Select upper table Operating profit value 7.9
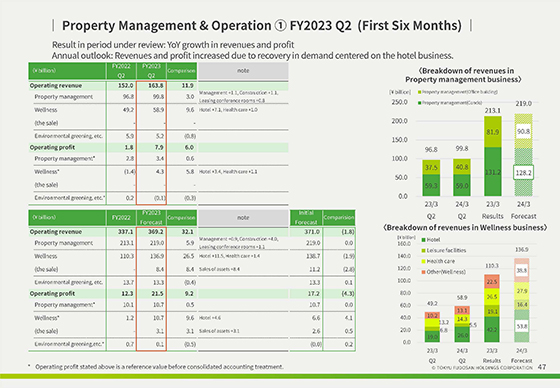 pos(159,148)
